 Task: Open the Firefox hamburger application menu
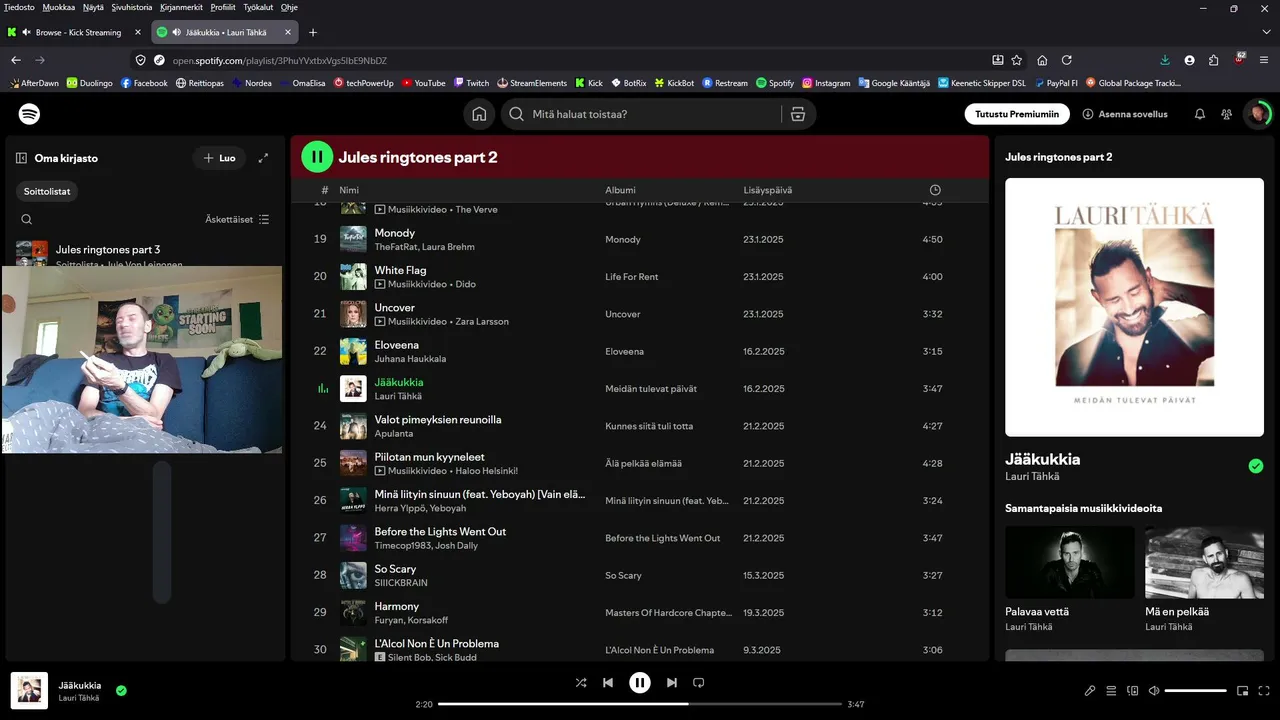pyautogui.click(x=1265, y=60)
